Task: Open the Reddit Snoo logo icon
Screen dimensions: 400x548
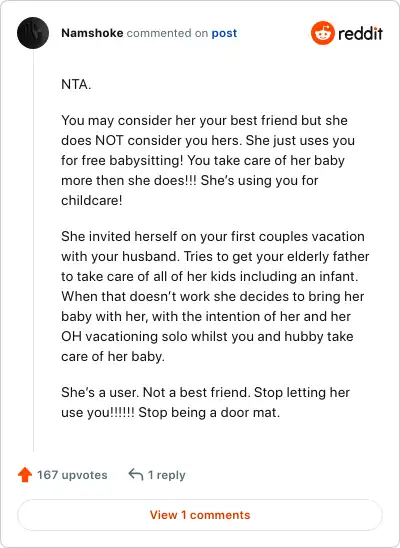Action: (x=322, y=33)
